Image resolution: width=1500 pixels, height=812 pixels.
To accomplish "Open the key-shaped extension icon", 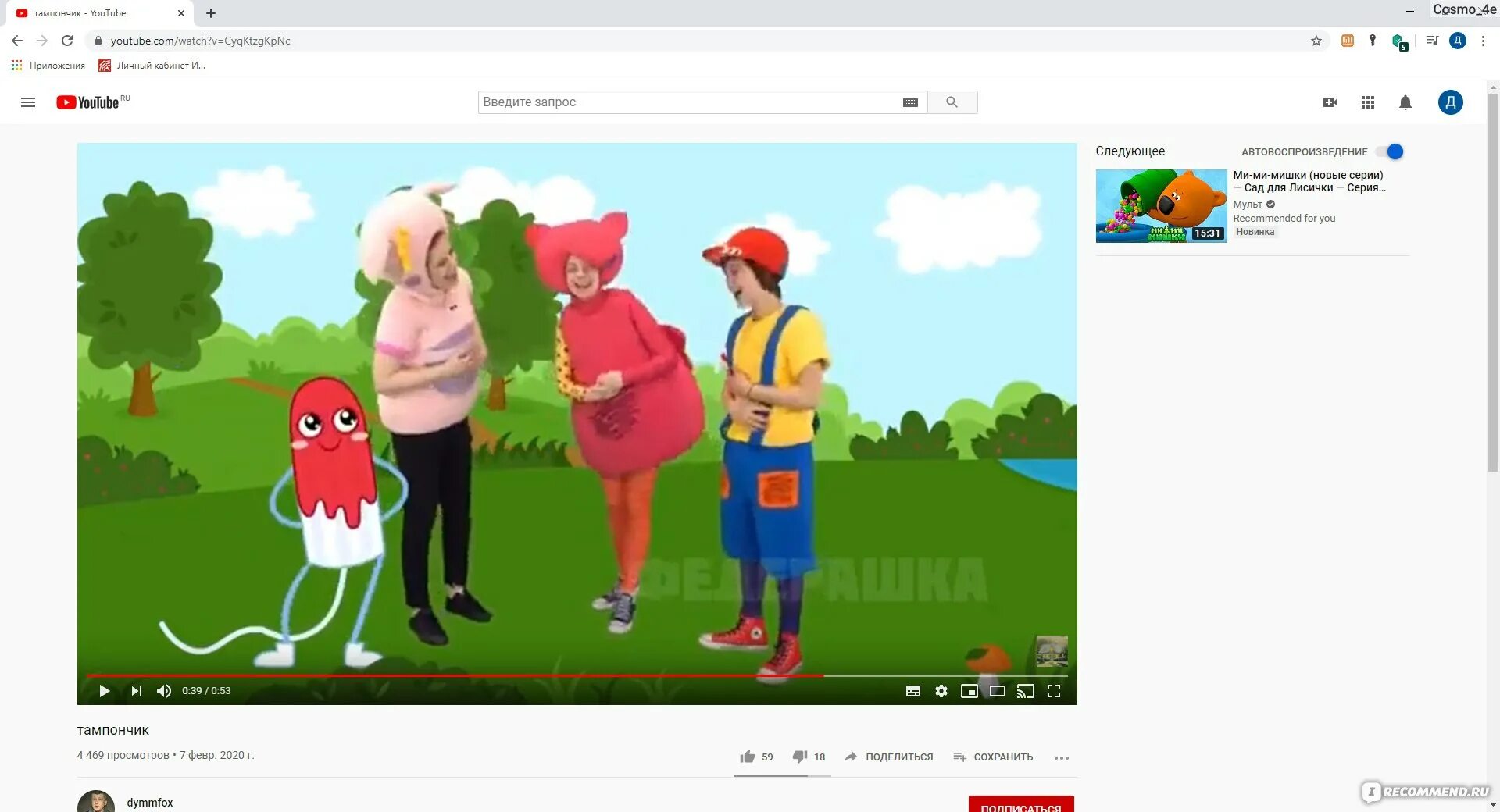I will point(1373,41).
